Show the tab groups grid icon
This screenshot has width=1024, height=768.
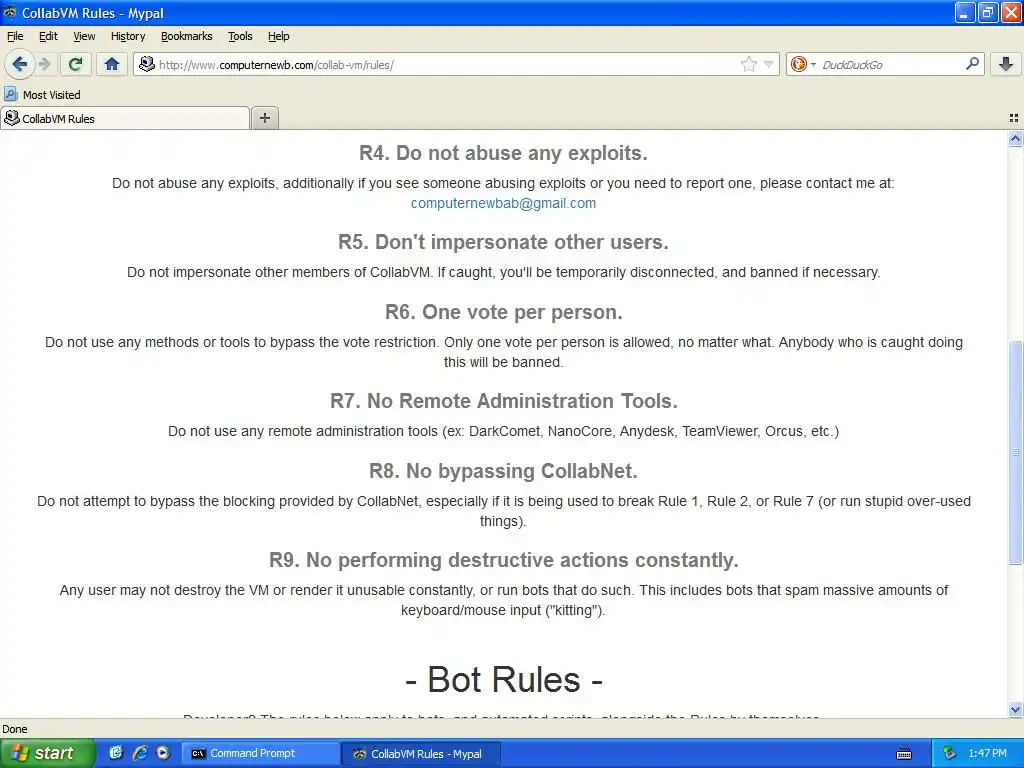click(x=1014, y=118)
